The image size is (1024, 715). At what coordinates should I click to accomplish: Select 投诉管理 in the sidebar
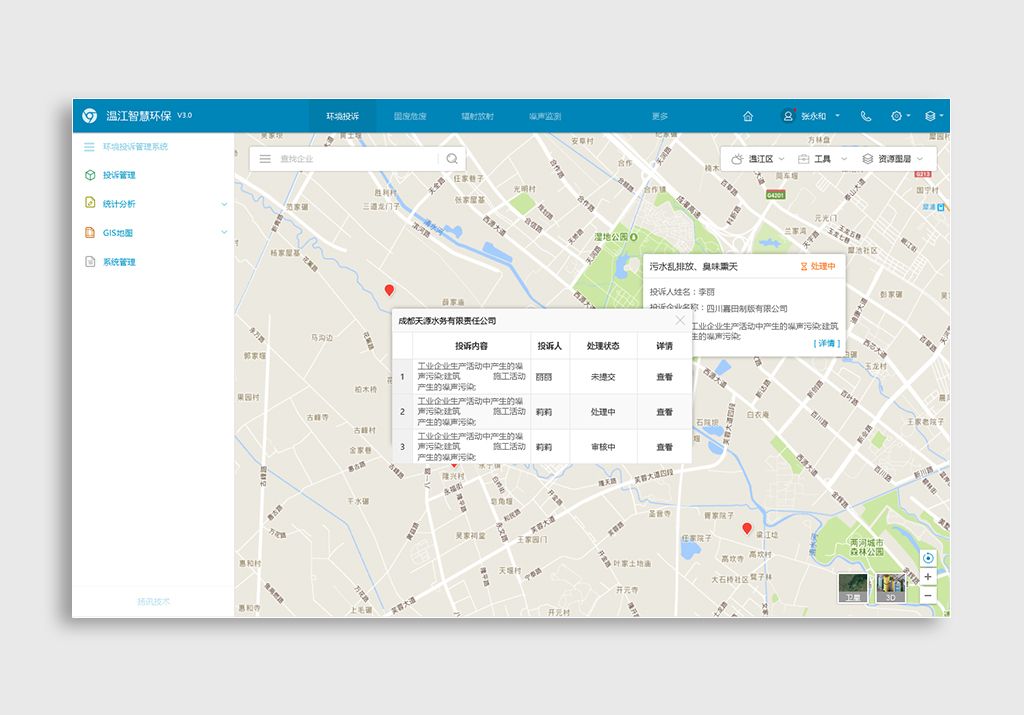click(x=119, y=175)
